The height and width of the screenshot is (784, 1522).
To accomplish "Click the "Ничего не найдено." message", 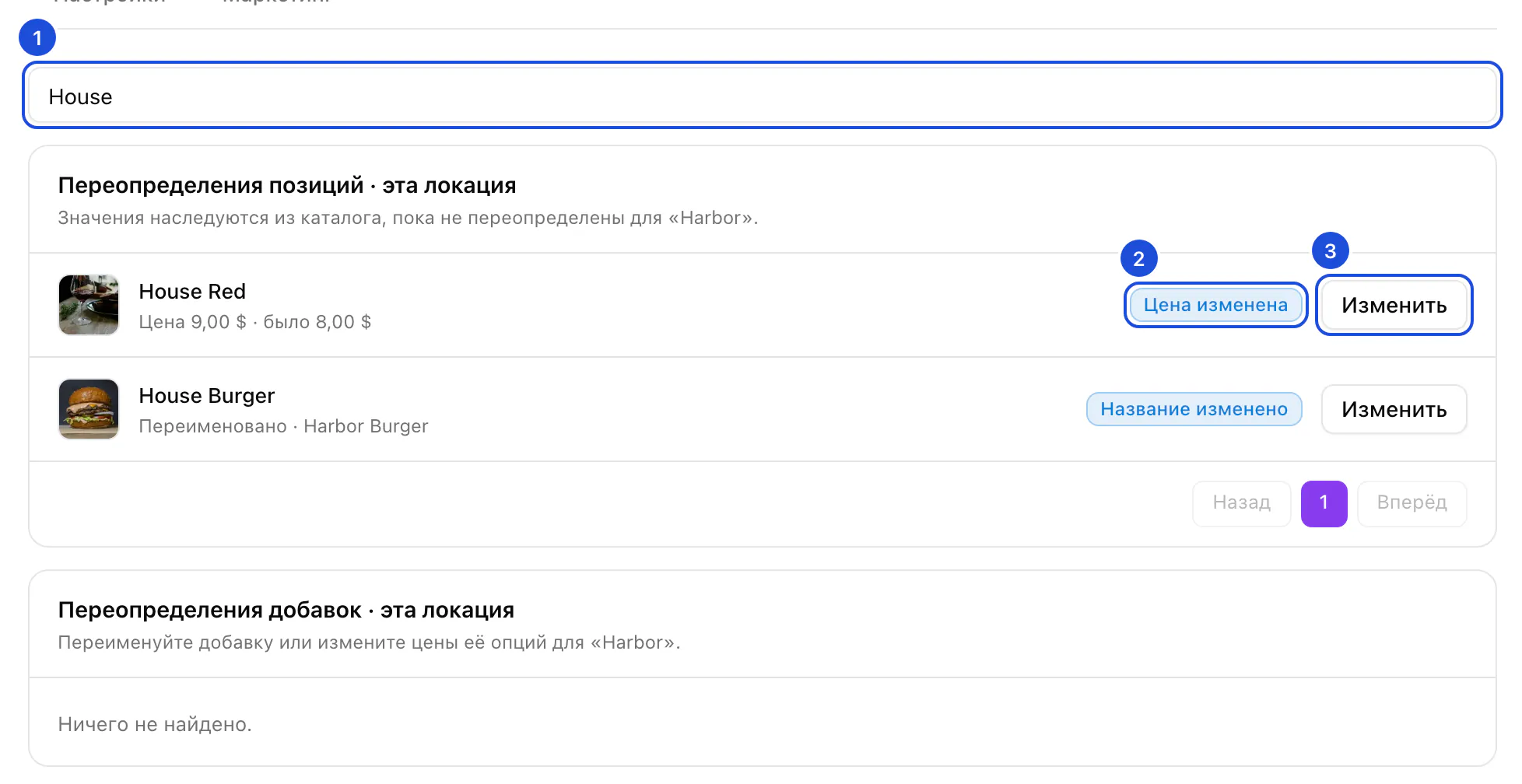I will (x=155, y=724).
